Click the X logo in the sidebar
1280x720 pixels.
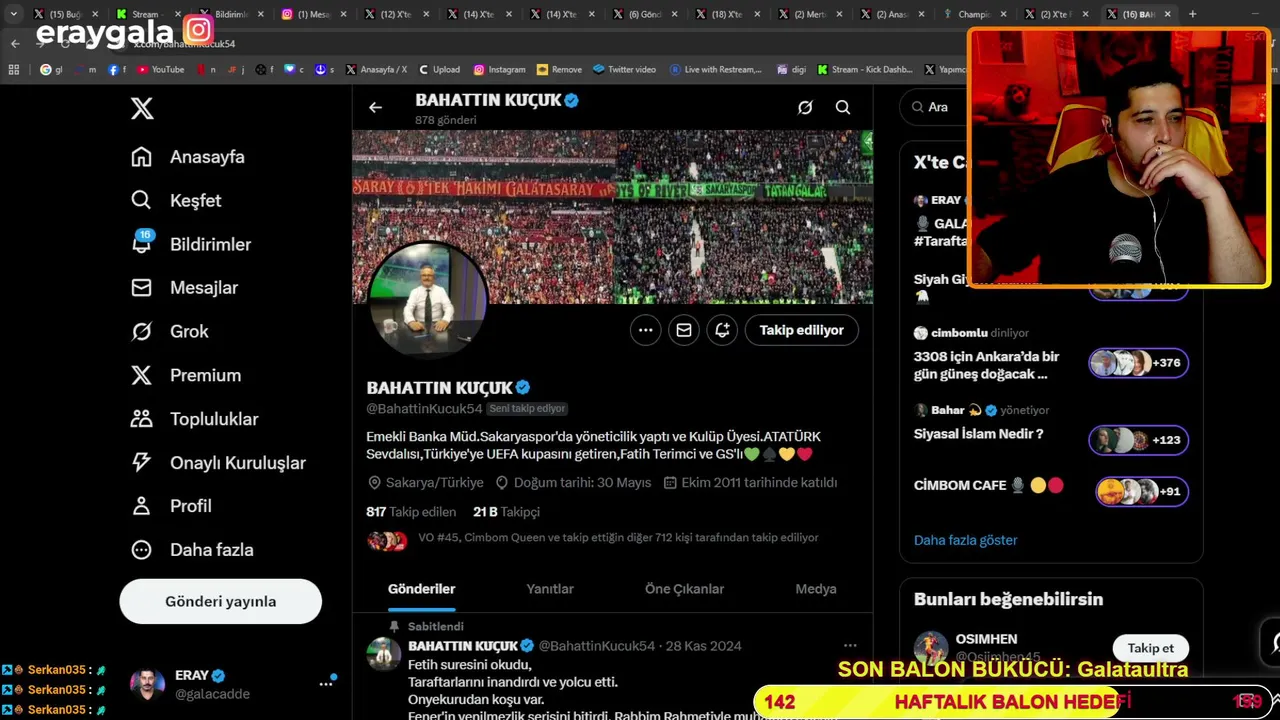142,108
